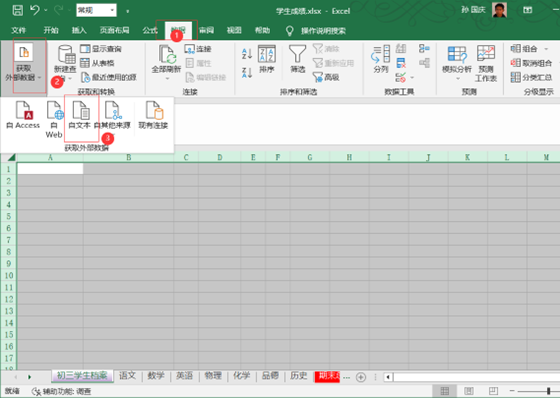Click the 分类汇总 subtotal button
The image size is (560, 398).
coord(531,77)
